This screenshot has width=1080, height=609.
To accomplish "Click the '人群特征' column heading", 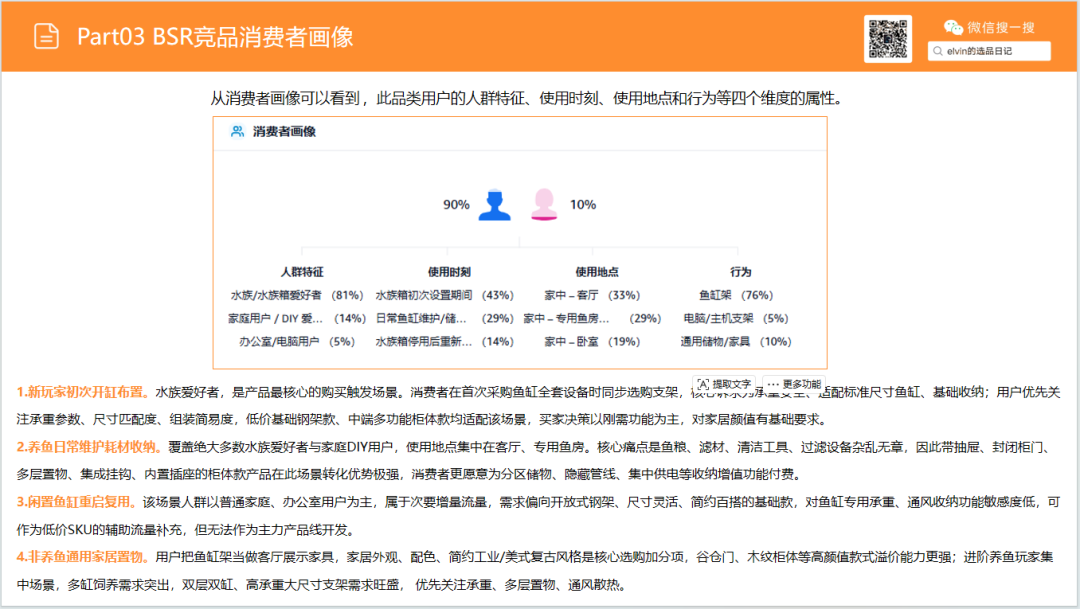I will (x=302, y=272).
